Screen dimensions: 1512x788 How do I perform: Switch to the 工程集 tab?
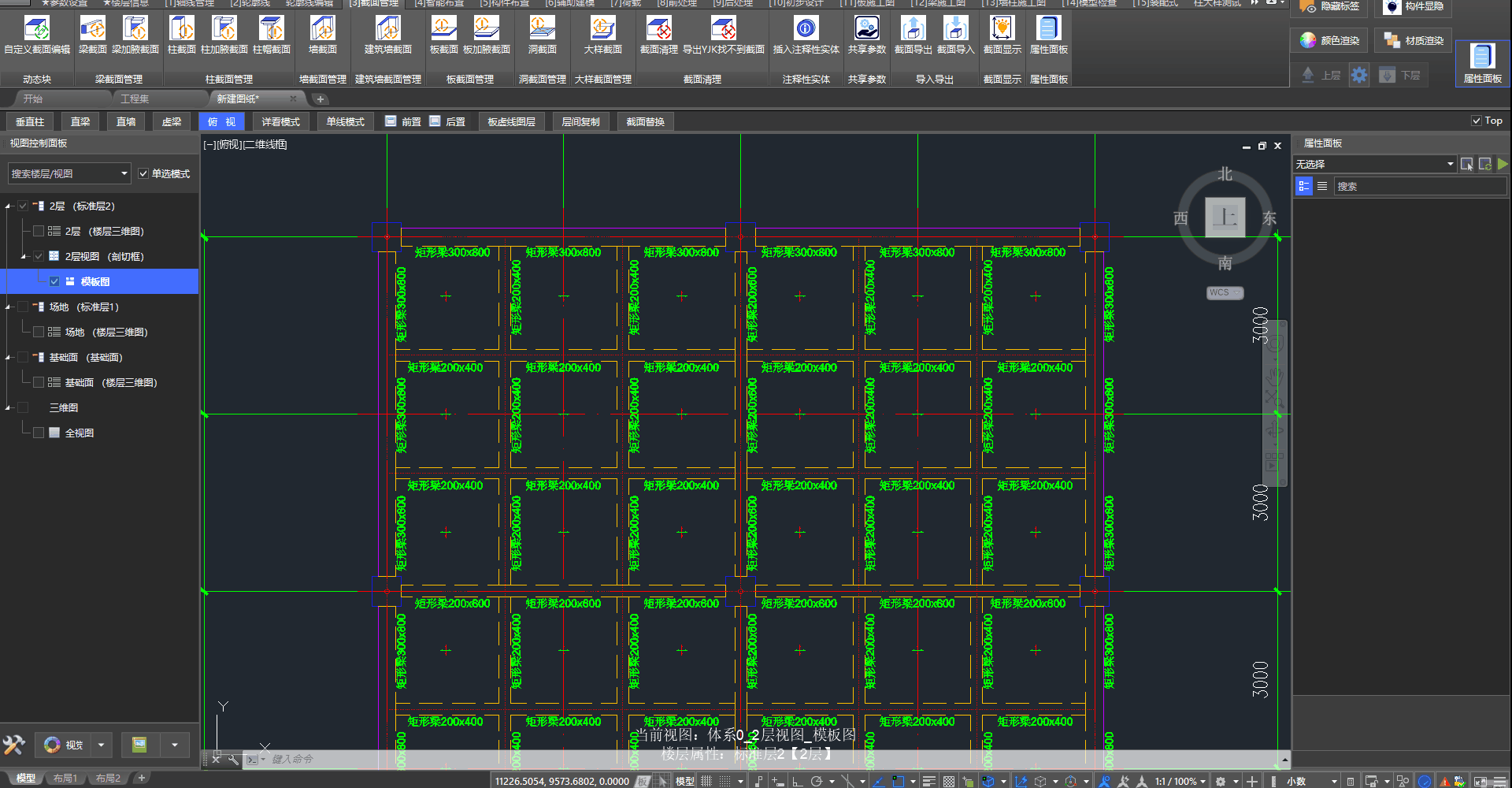(x=135, y=98)
